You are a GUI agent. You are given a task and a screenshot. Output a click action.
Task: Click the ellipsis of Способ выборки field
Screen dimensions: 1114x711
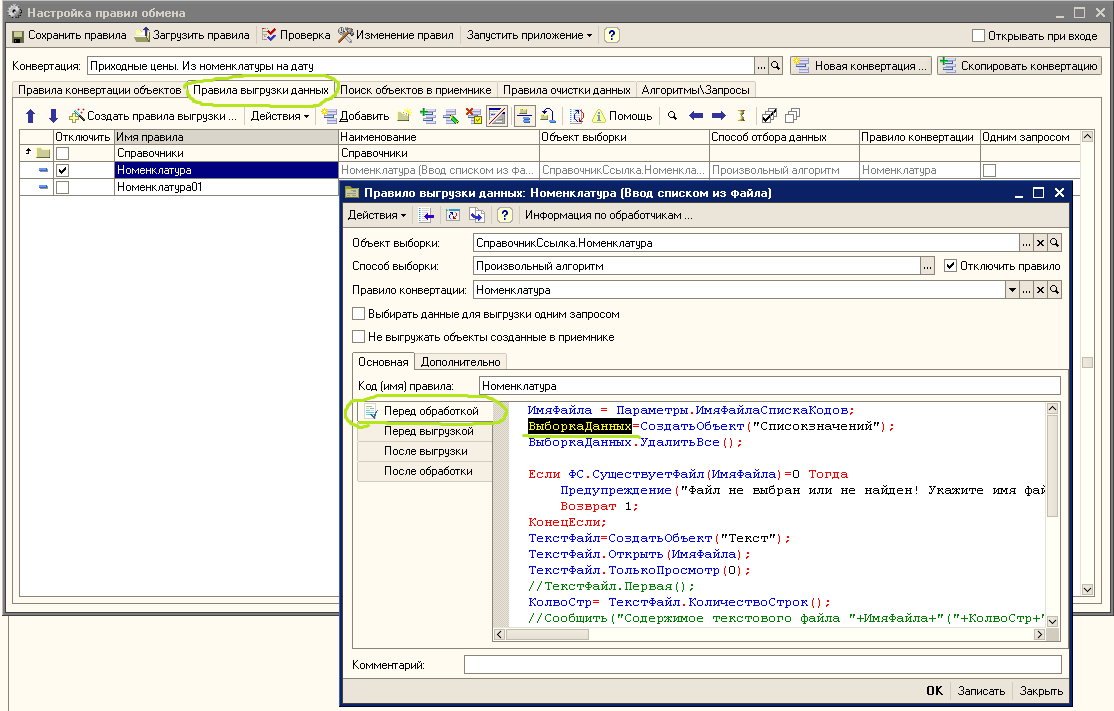(x=927, y=266)
